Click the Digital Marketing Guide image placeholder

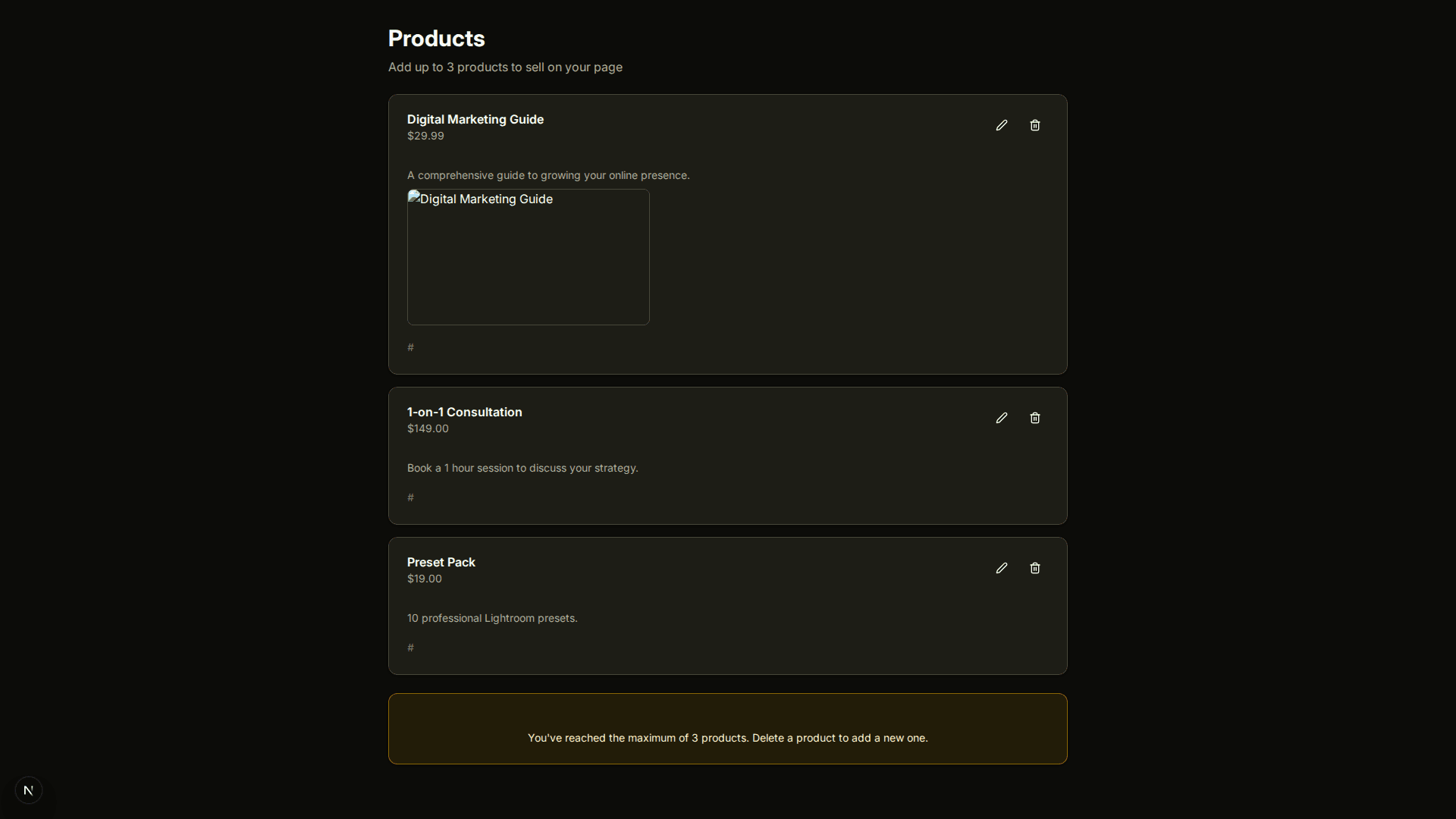pos(528,256)
